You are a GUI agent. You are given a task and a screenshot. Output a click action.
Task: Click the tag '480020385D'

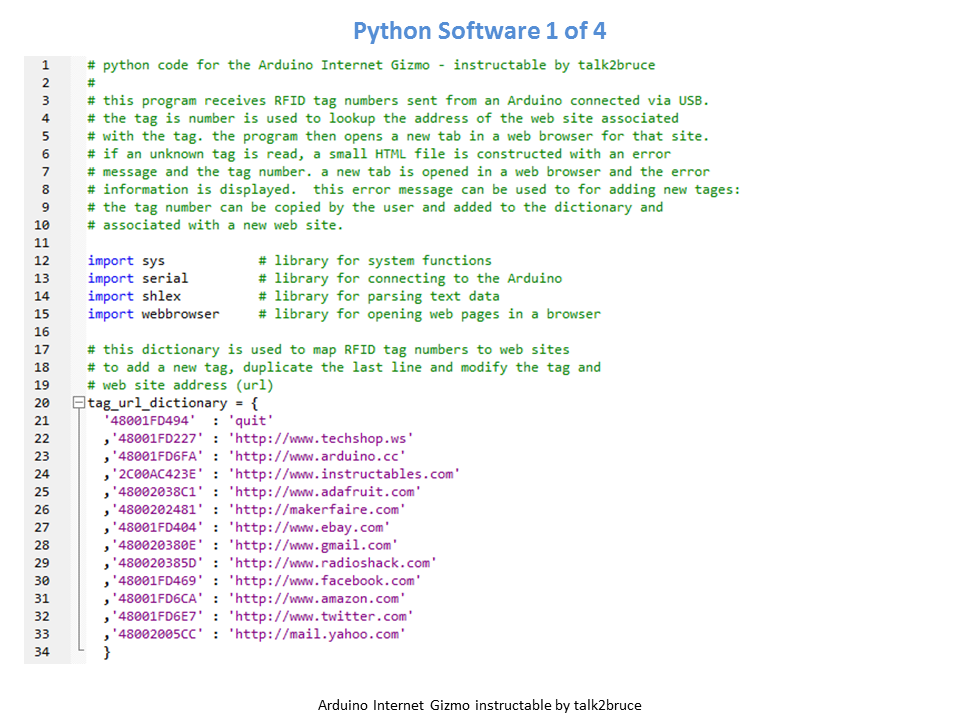[157, 563]
